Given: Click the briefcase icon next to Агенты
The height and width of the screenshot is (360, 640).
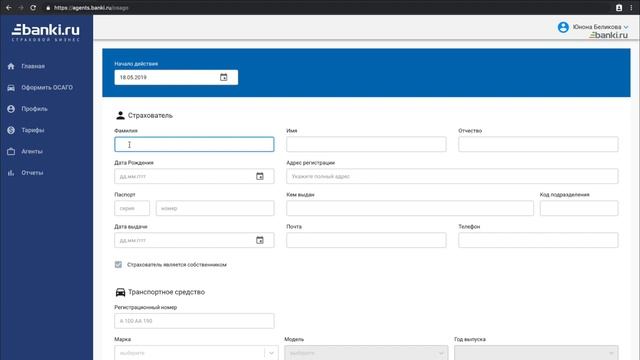Looking at the screenshot, I should coord(11,151).
